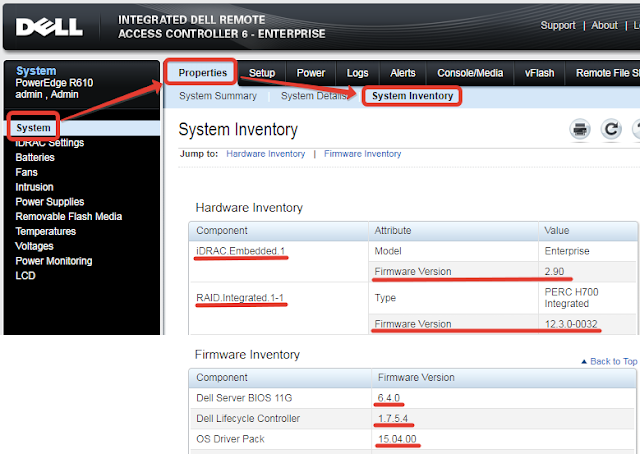Click the OS Driver Pack version 15.04.00
This screenshot has height=454, width=640.
pyautogui.click(x=397, y=439)
